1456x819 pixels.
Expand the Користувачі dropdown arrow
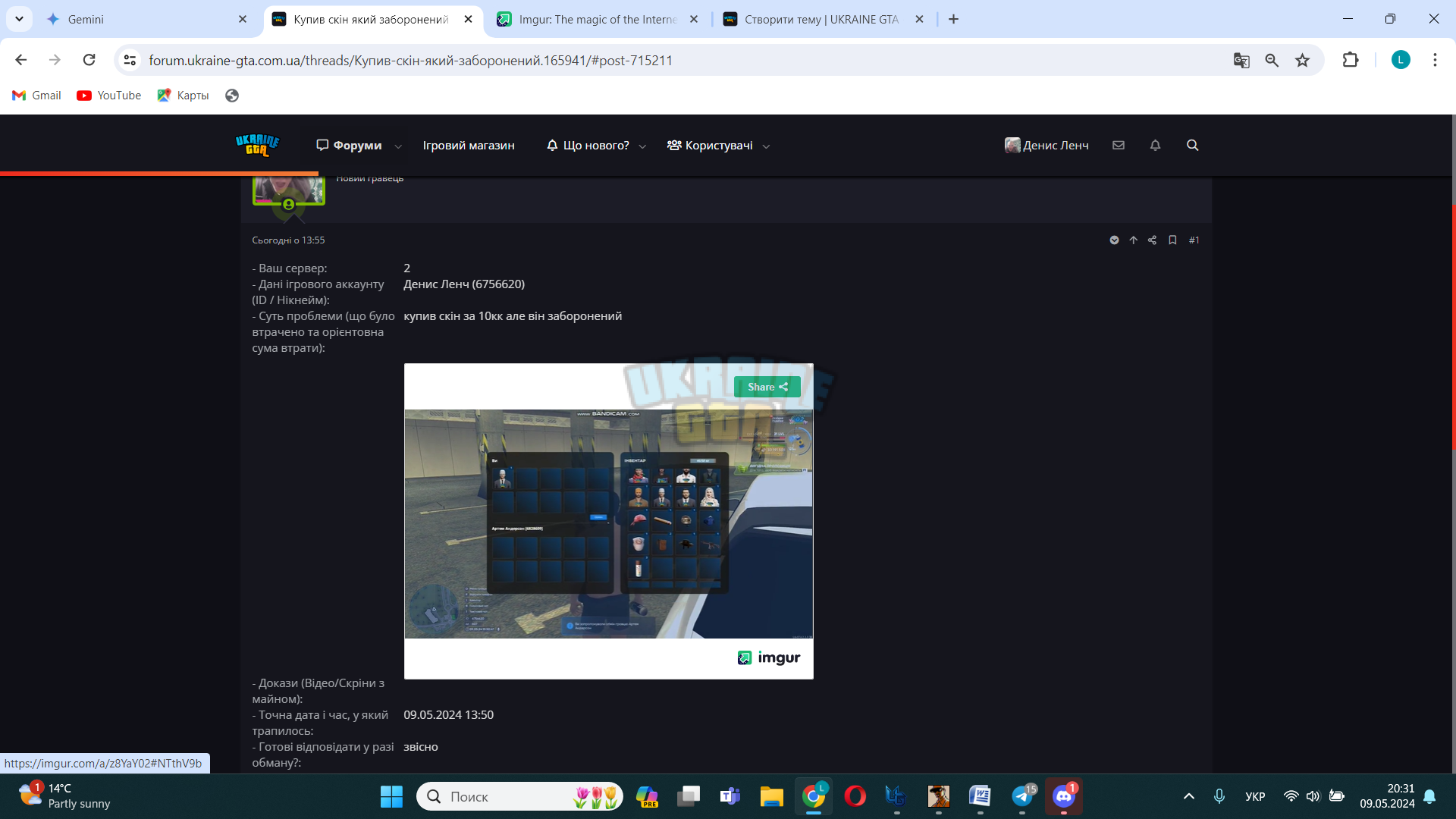tap(766, 146)
